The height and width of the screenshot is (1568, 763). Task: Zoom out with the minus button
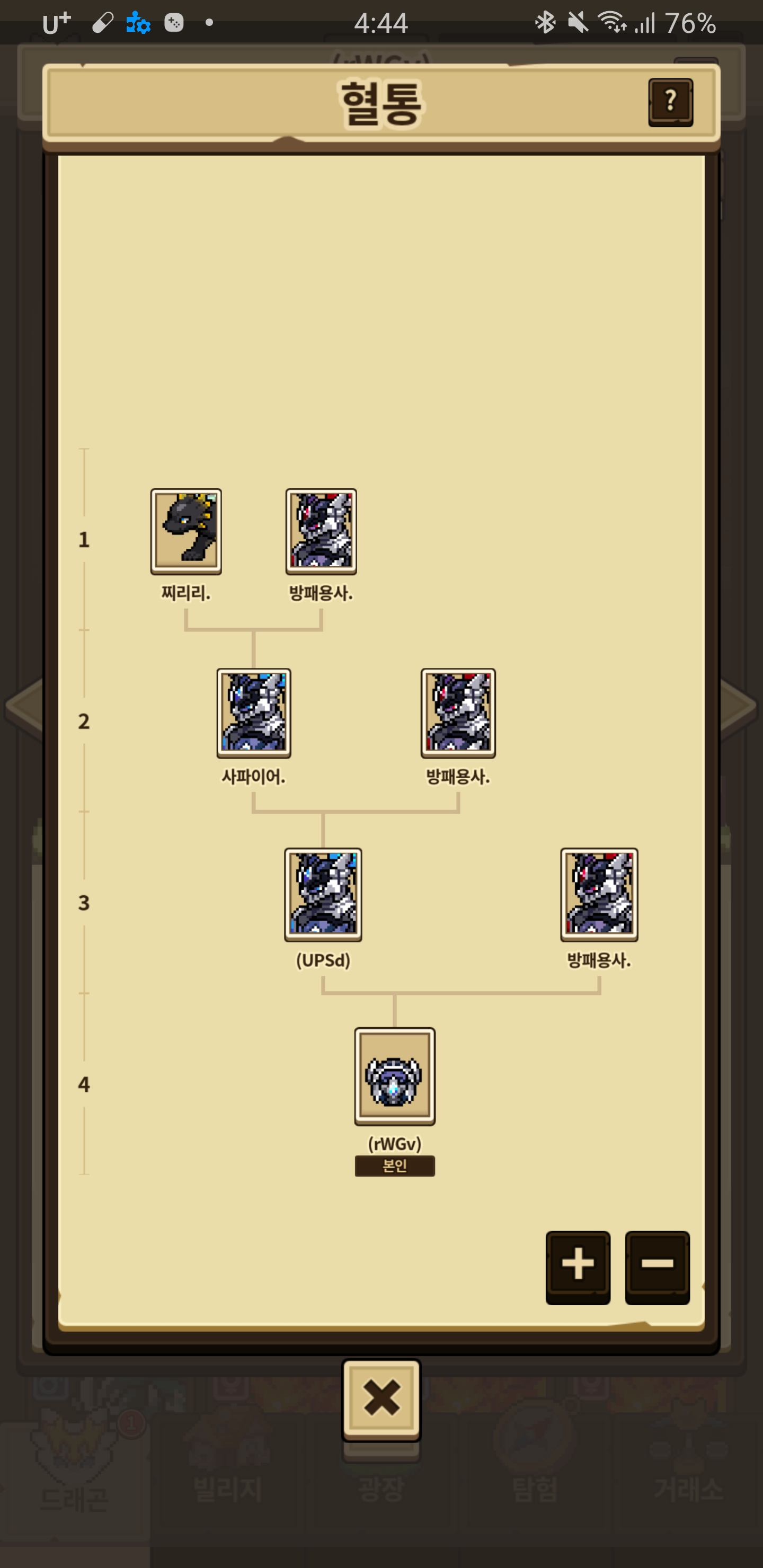coord(657,1267)
